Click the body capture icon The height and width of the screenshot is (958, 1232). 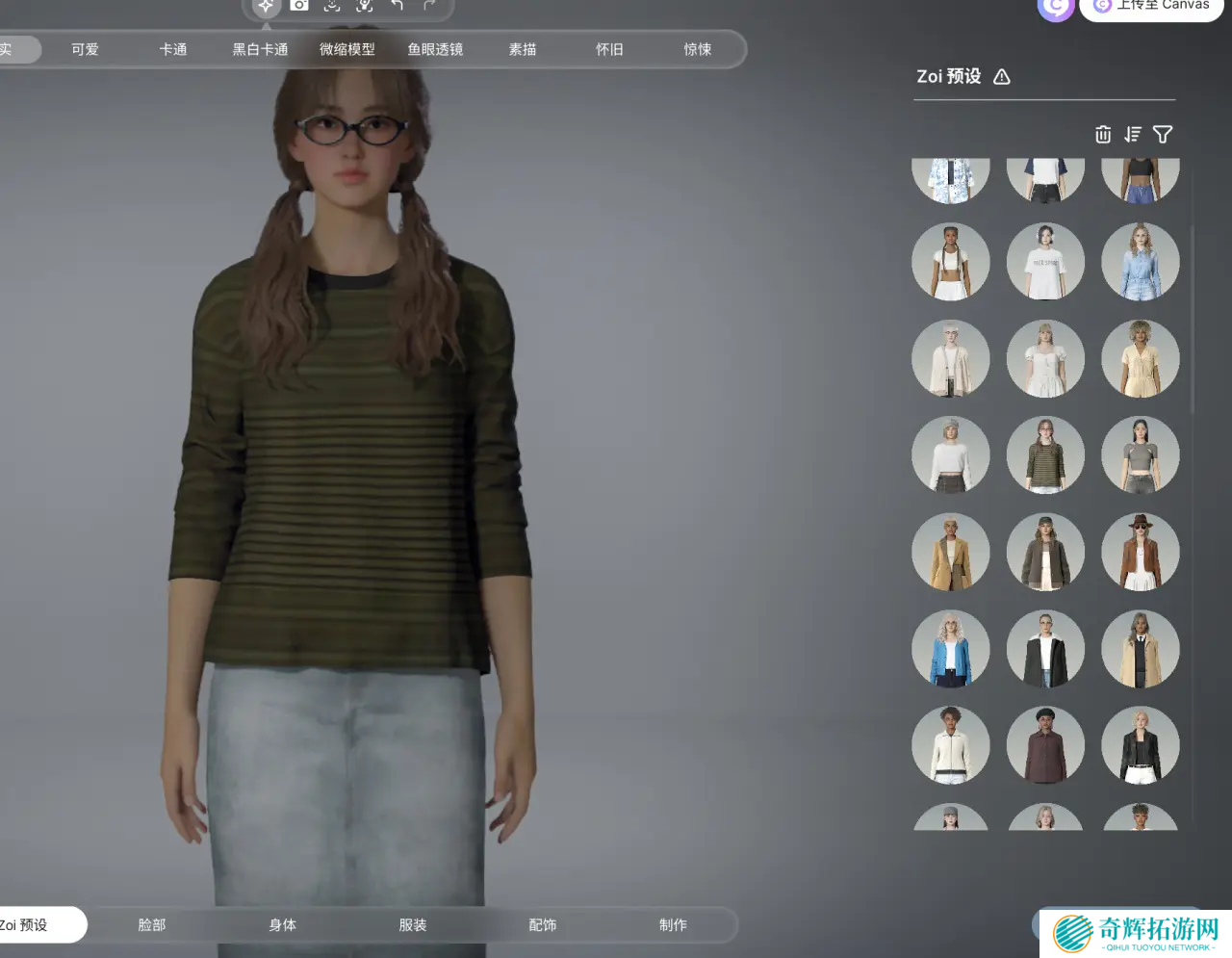tap(365, 6)
